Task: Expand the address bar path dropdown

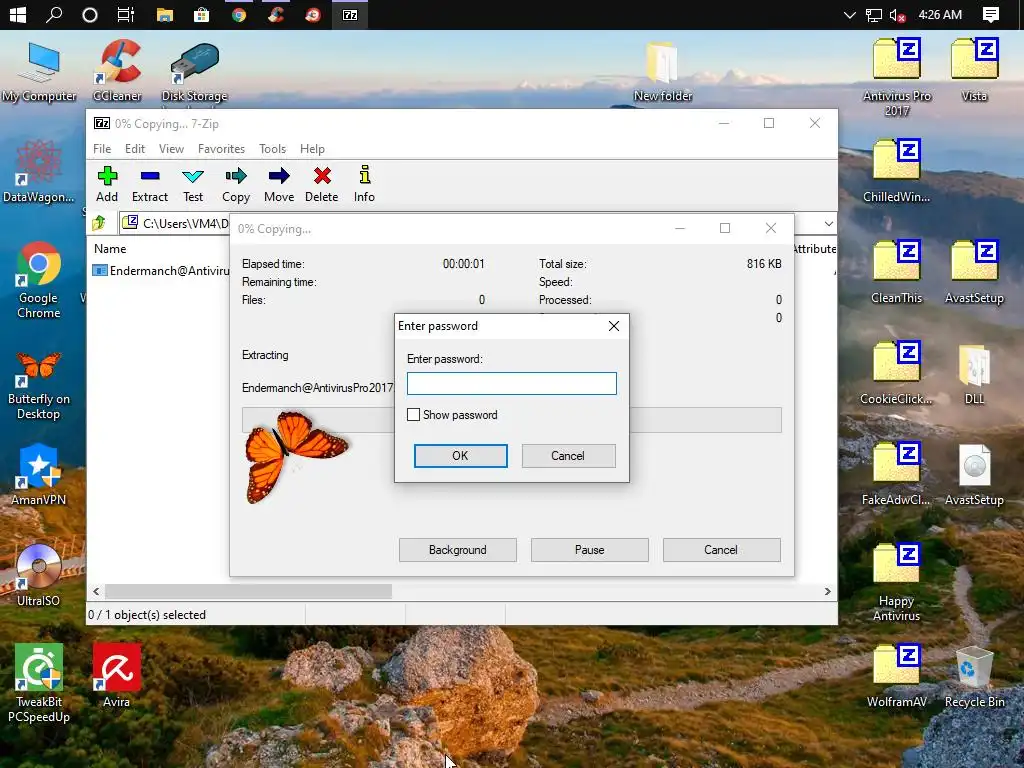Action: pyautogui.click(x=828, y=223)
